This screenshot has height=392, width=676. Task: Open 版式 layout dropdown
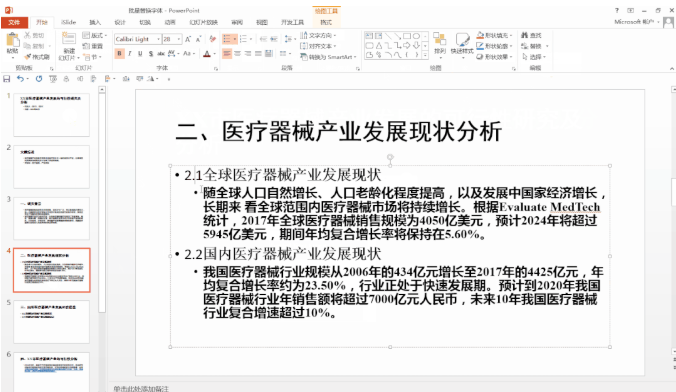click(95, 35)
